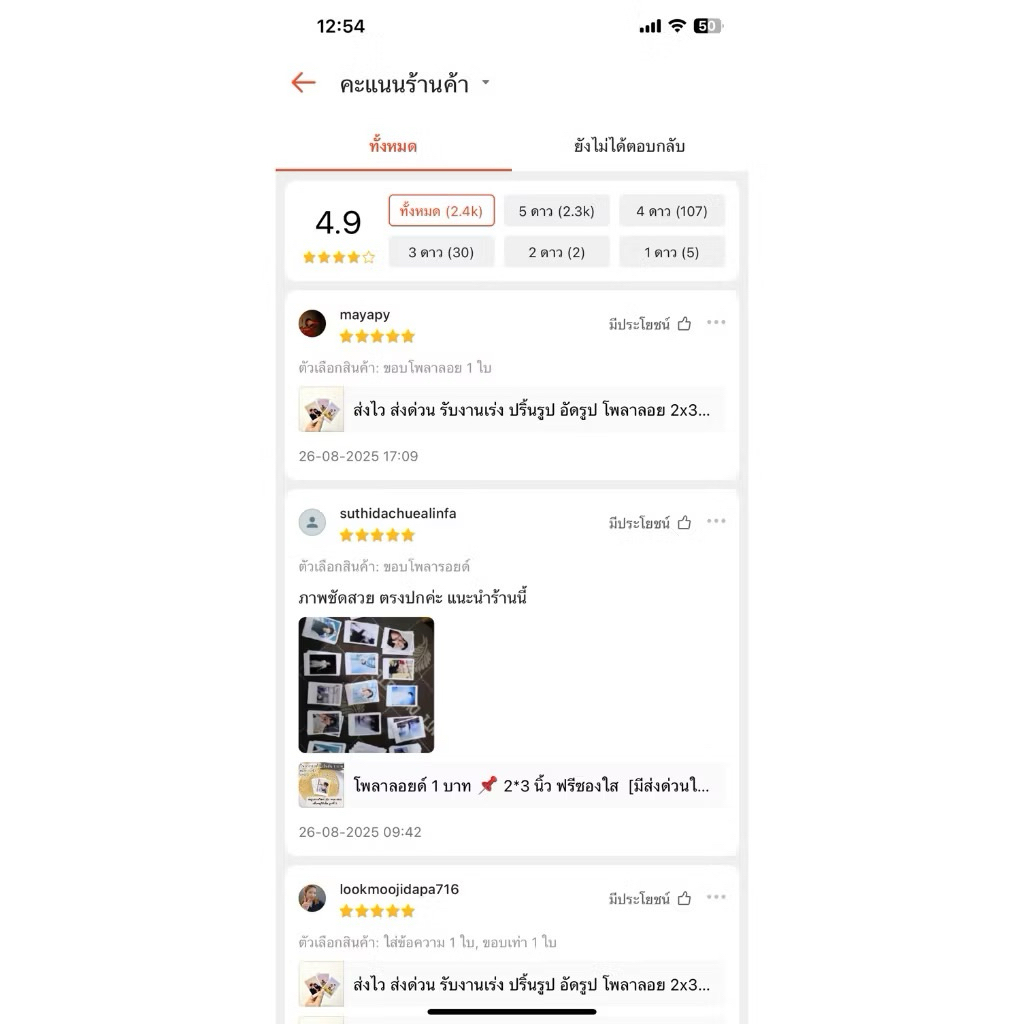
Task: Open the dropdown beside คะแนนร้านค้า title
Action: click(x=485, y=83)
